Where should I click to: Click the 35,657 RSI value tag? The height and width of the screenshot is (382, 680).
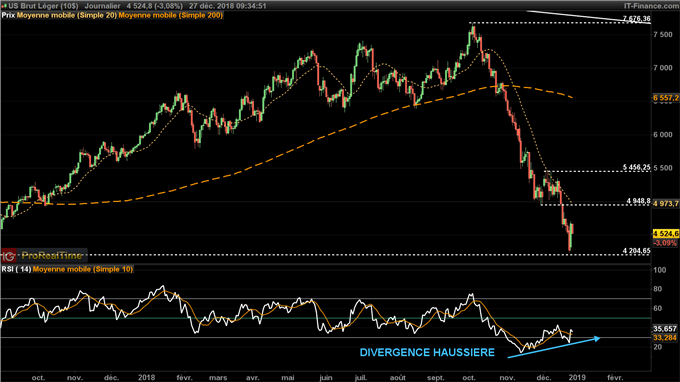point(665,329)
